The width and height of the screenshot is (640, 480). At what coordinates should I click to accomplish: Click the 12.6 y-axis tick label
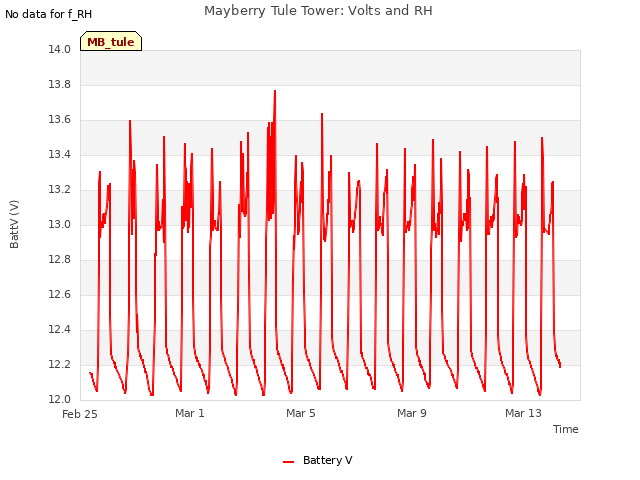click(x=60, y=294)
